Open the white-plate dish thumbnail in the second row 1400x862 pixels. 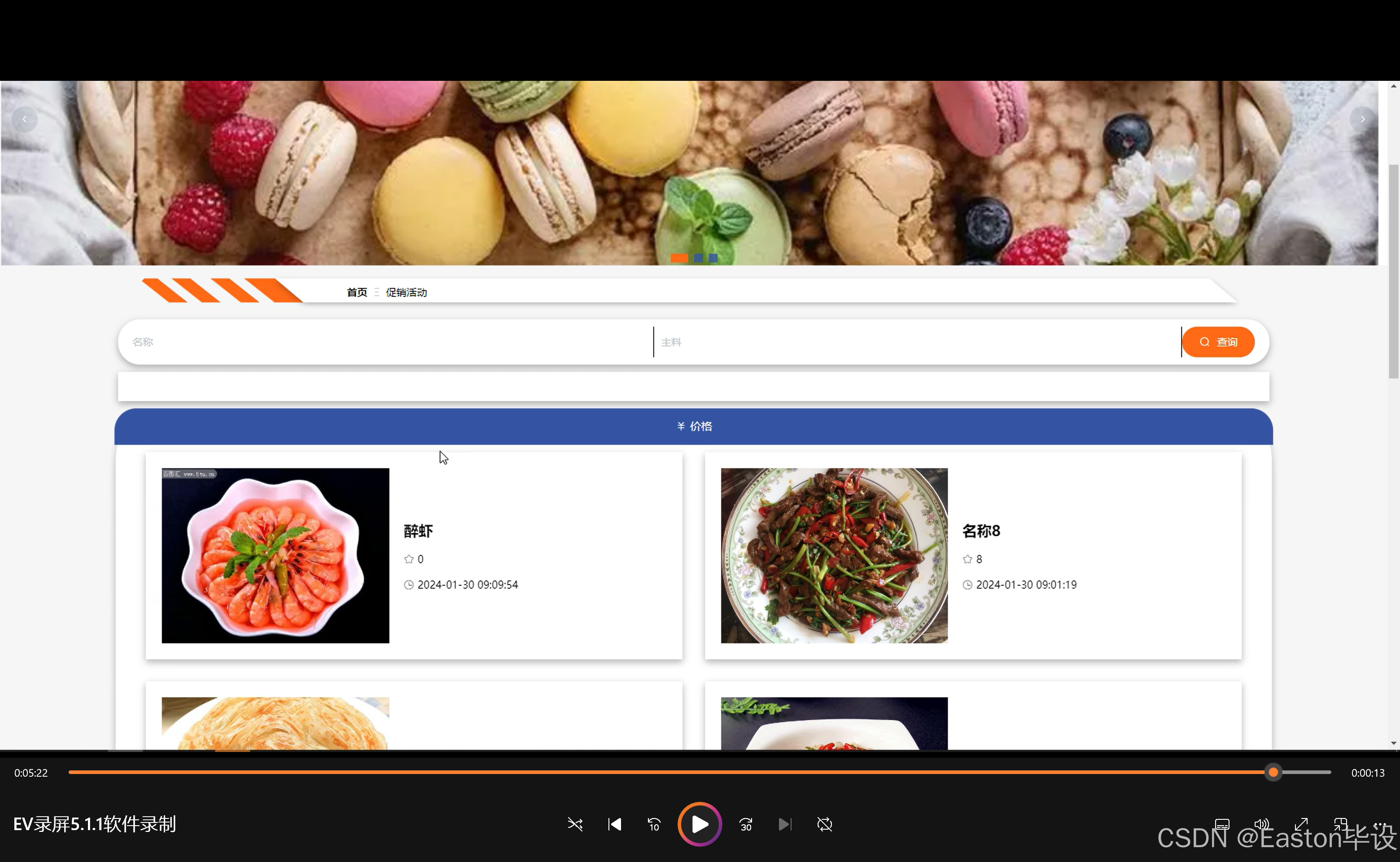coord(834,723)
